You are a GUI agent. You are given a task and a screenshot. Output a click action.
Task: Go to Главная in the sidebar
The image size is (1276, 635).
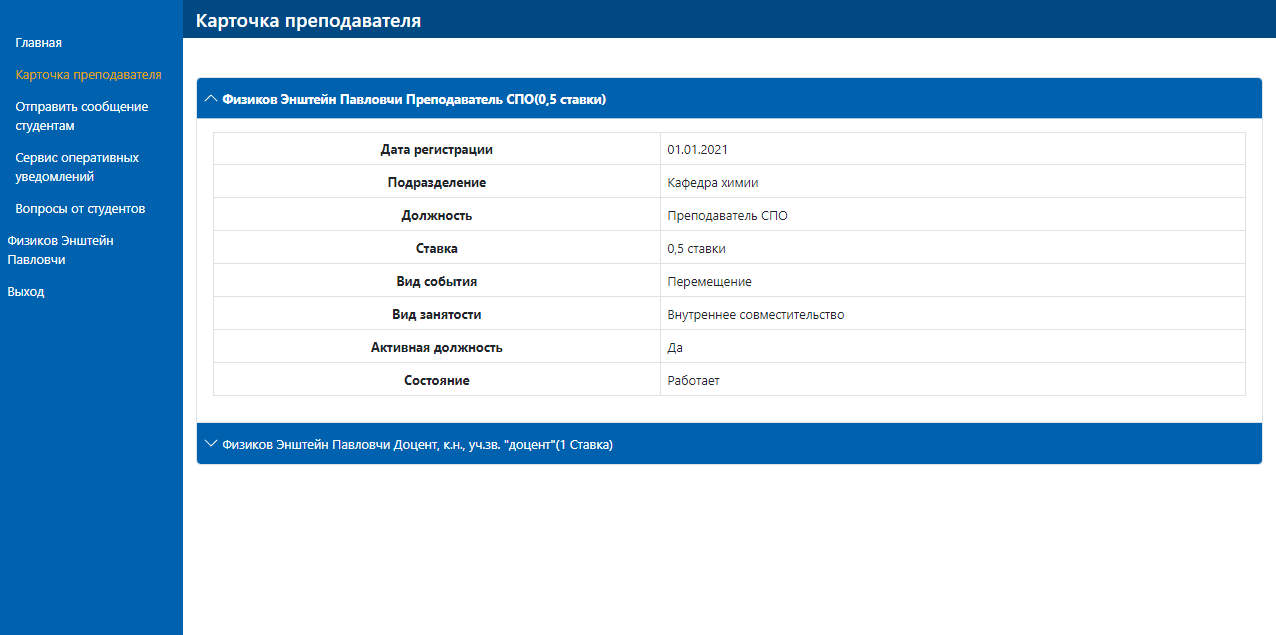point(39,43)
